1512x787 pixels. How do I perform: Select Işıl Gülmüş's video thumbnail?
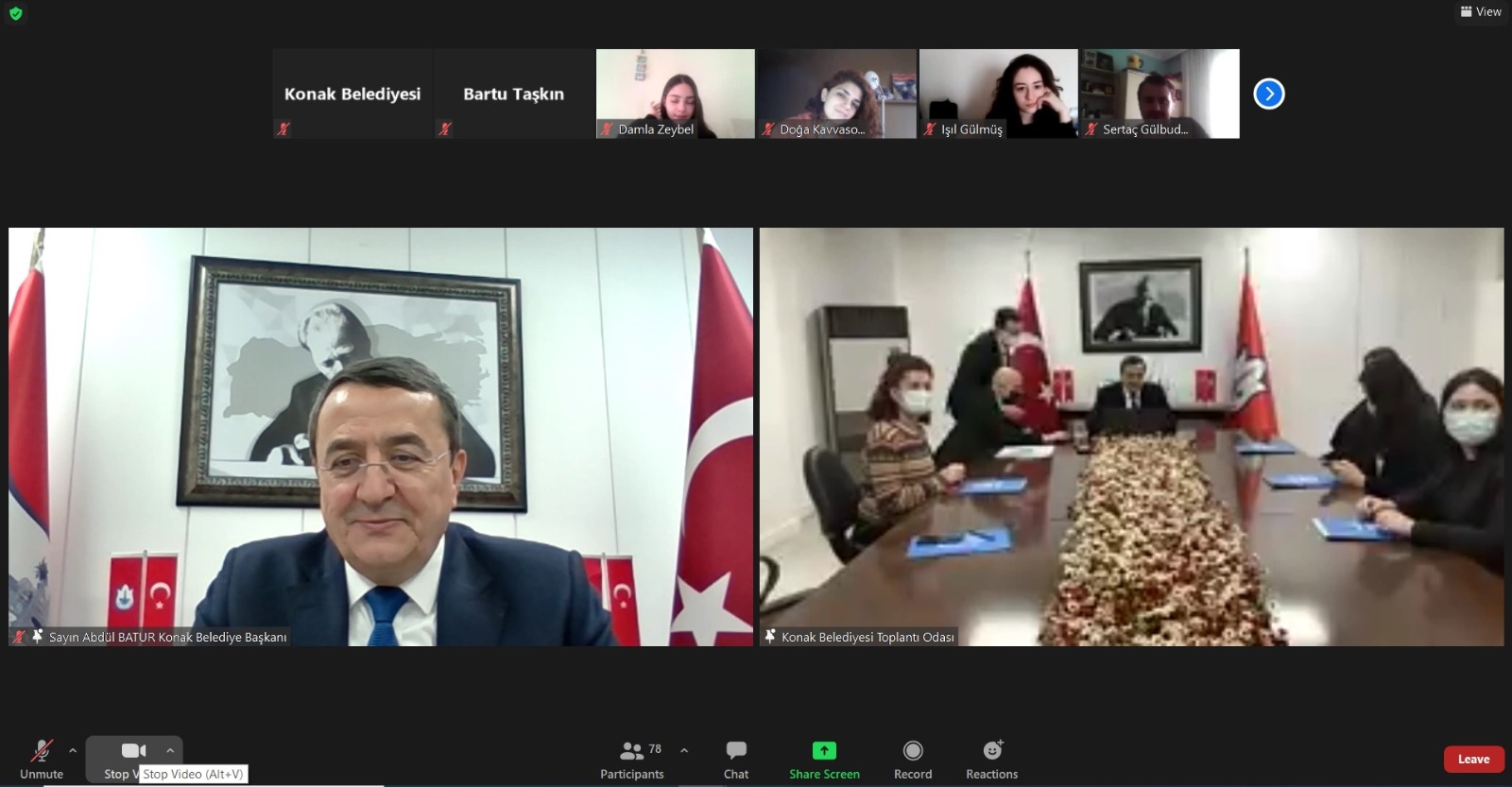click(x=998, y=93)
